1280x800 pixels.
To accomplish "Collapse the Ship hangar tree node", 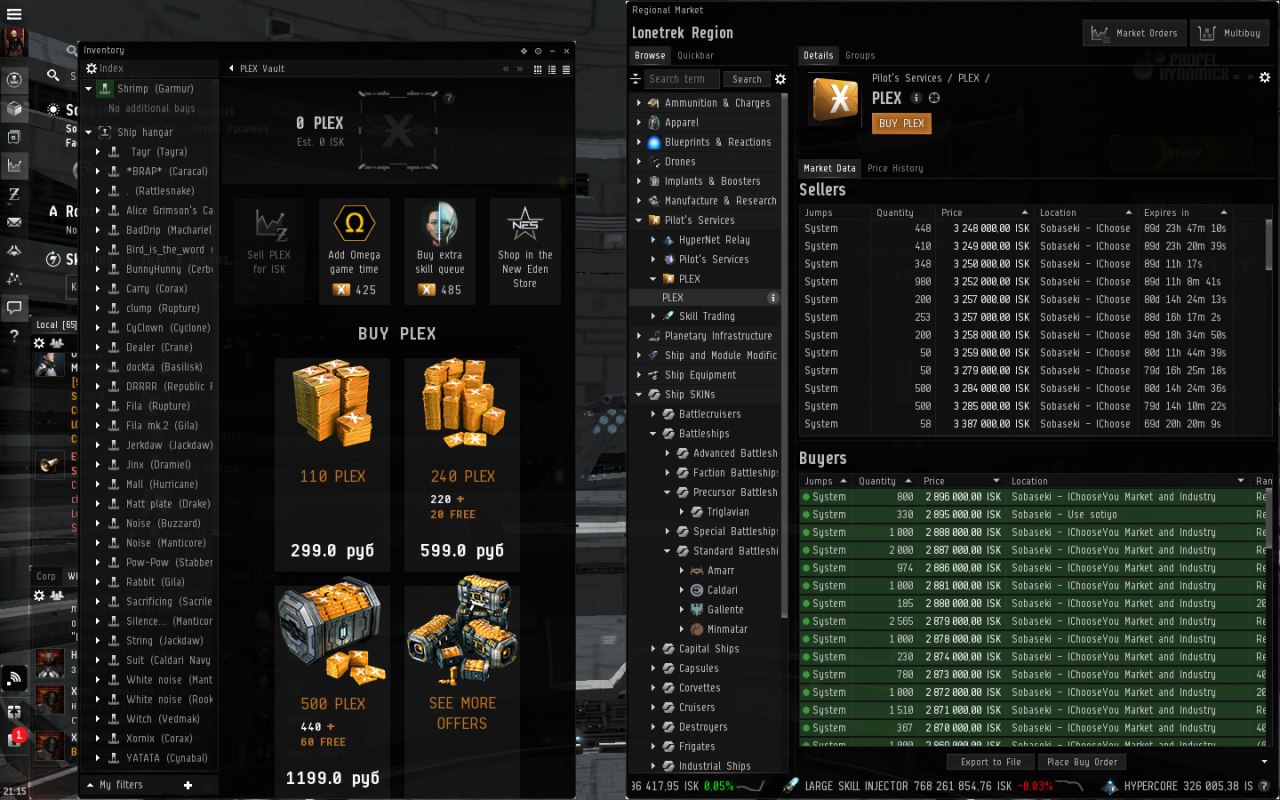I will point(89,132).
